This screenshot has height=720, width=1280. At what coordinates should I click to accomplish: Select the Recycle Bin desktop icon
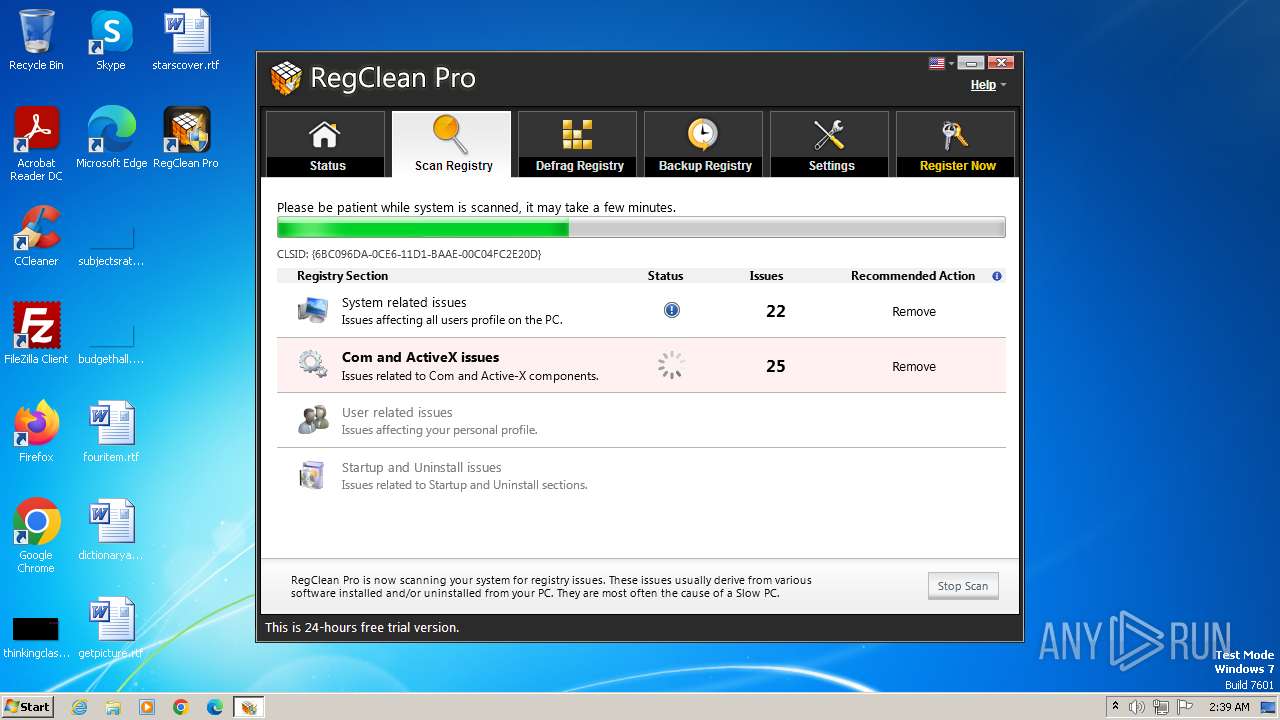[x=36, y=40]
